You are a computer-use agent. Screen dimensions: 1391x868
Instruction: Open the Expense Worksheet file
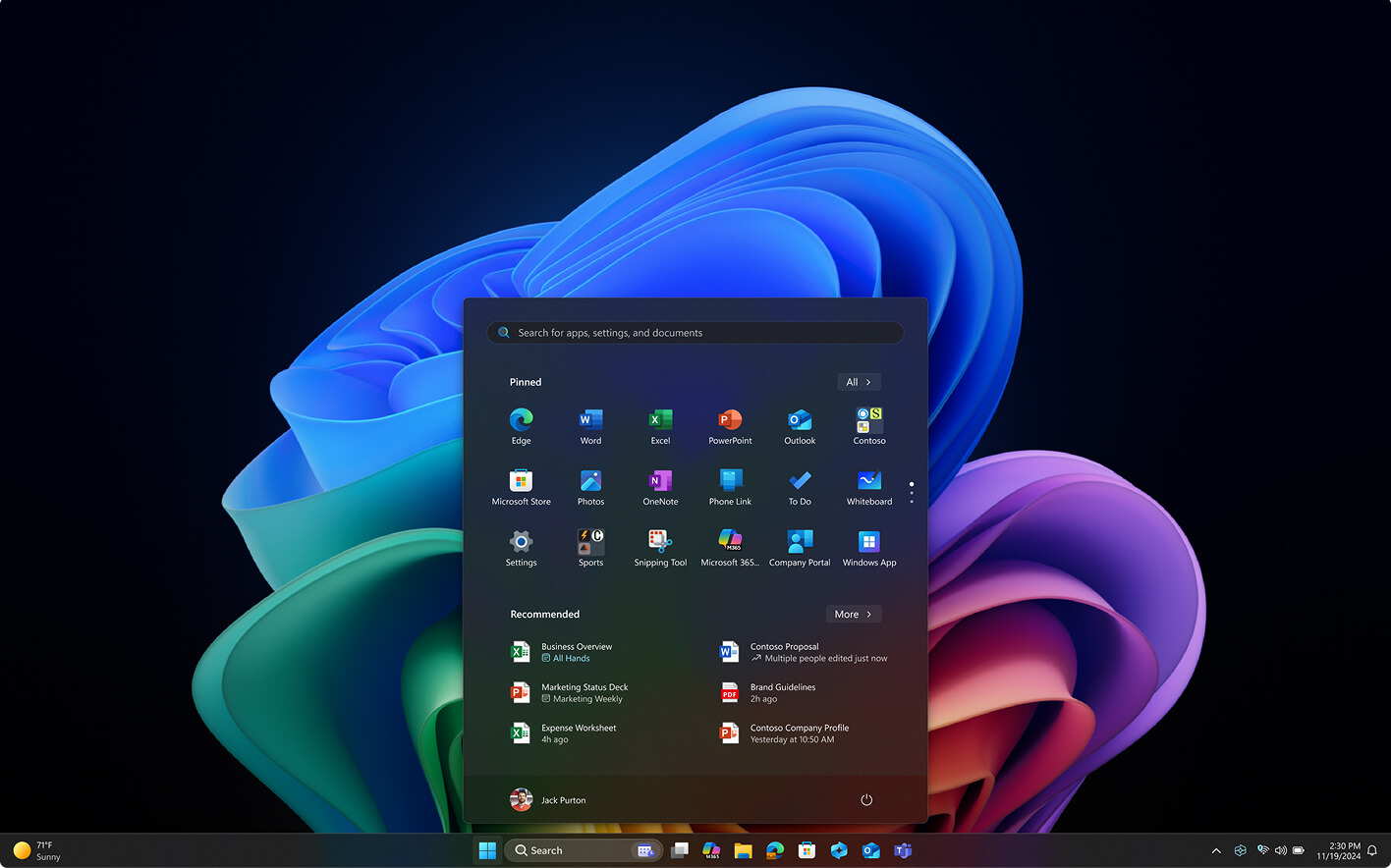pyautogui.click(x=579, y=732)
